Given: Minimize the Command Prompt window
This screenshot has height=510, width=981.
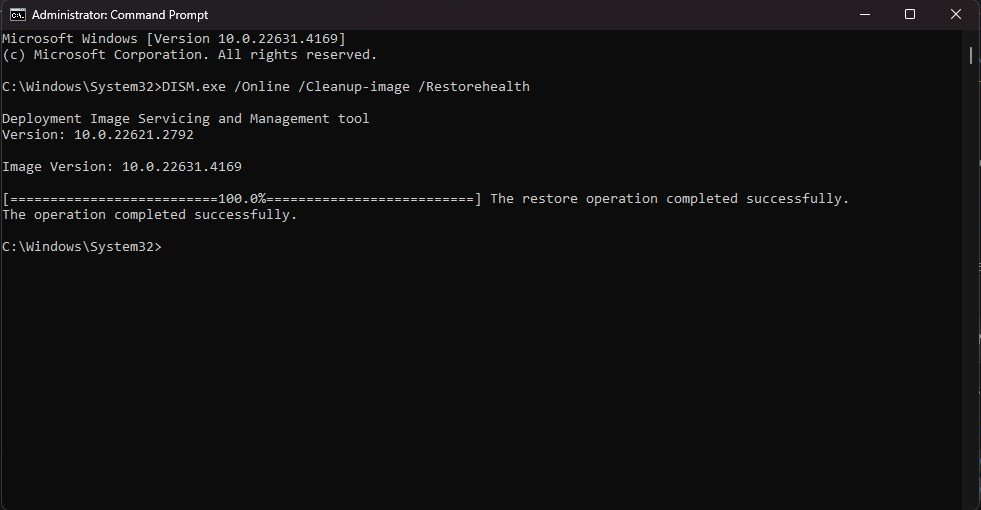Looking at the screenshot, I should point(865,14).
